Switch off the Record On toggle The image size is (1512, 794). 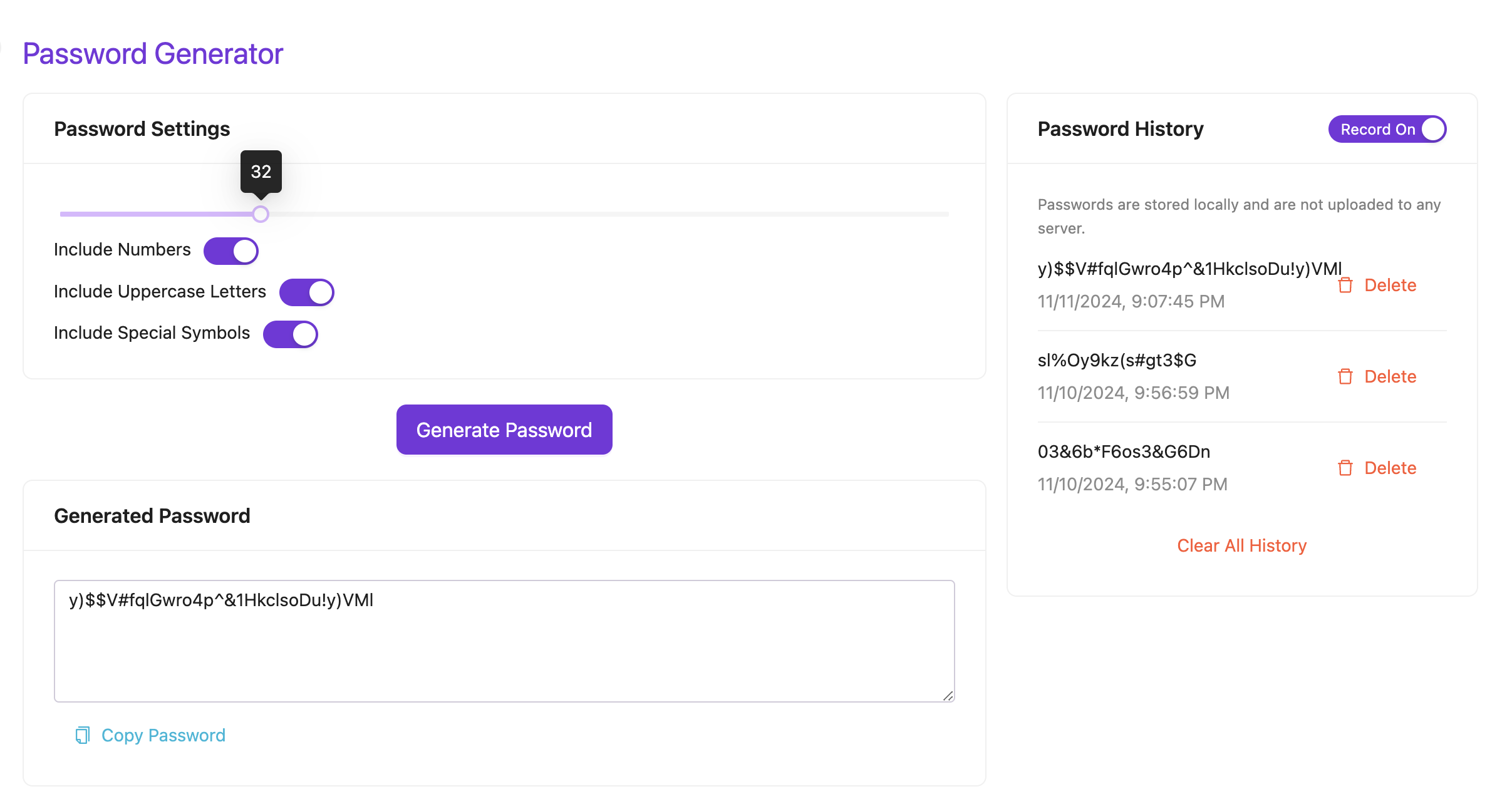point(1387,129)
